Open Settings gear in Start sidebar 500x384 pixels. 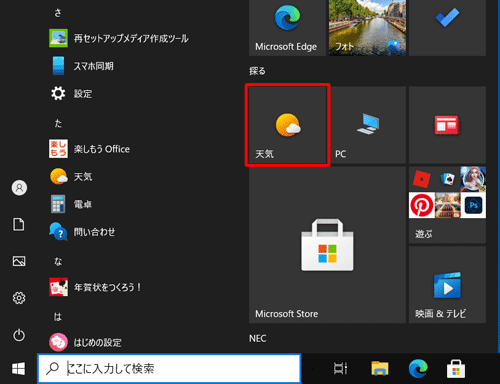tap(19, 298)
